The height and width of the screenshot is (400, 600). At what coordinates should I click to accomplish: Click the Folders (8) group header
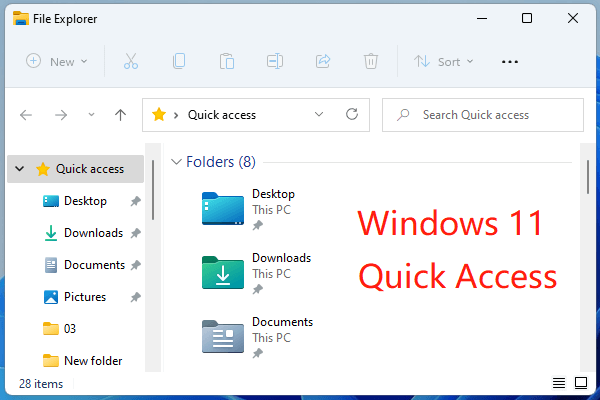pyautogui.click(x=221, y=162)
